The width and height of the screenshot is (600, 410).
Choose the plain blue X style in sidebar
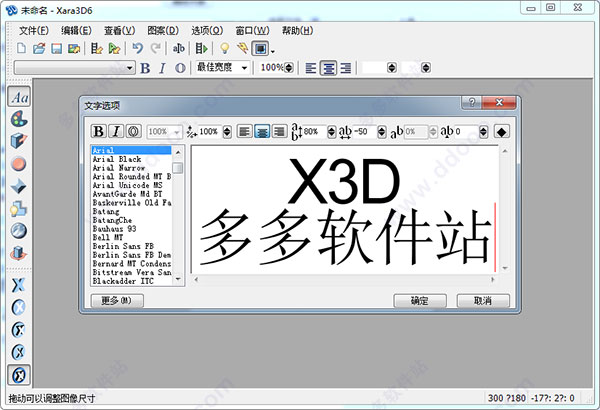tap(18, 285)
